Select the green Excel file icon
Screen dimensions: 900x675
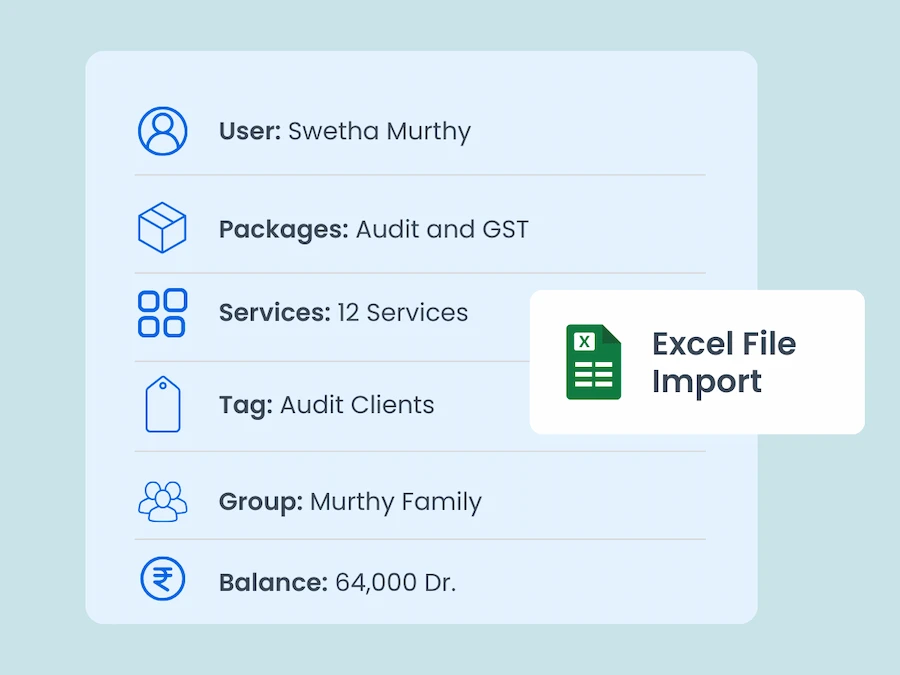point(593,361)
